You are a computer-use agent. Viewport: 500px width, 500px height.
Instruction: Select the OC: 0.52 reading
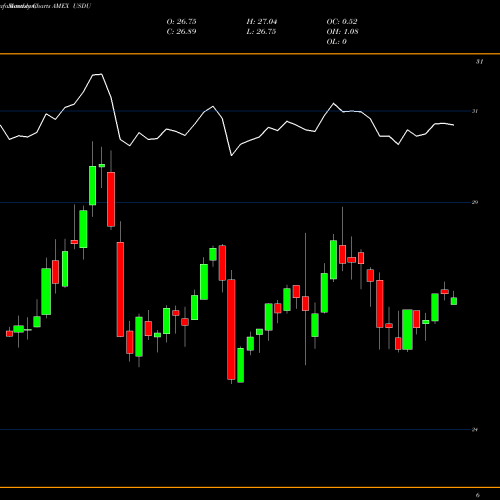pos(342,22)
